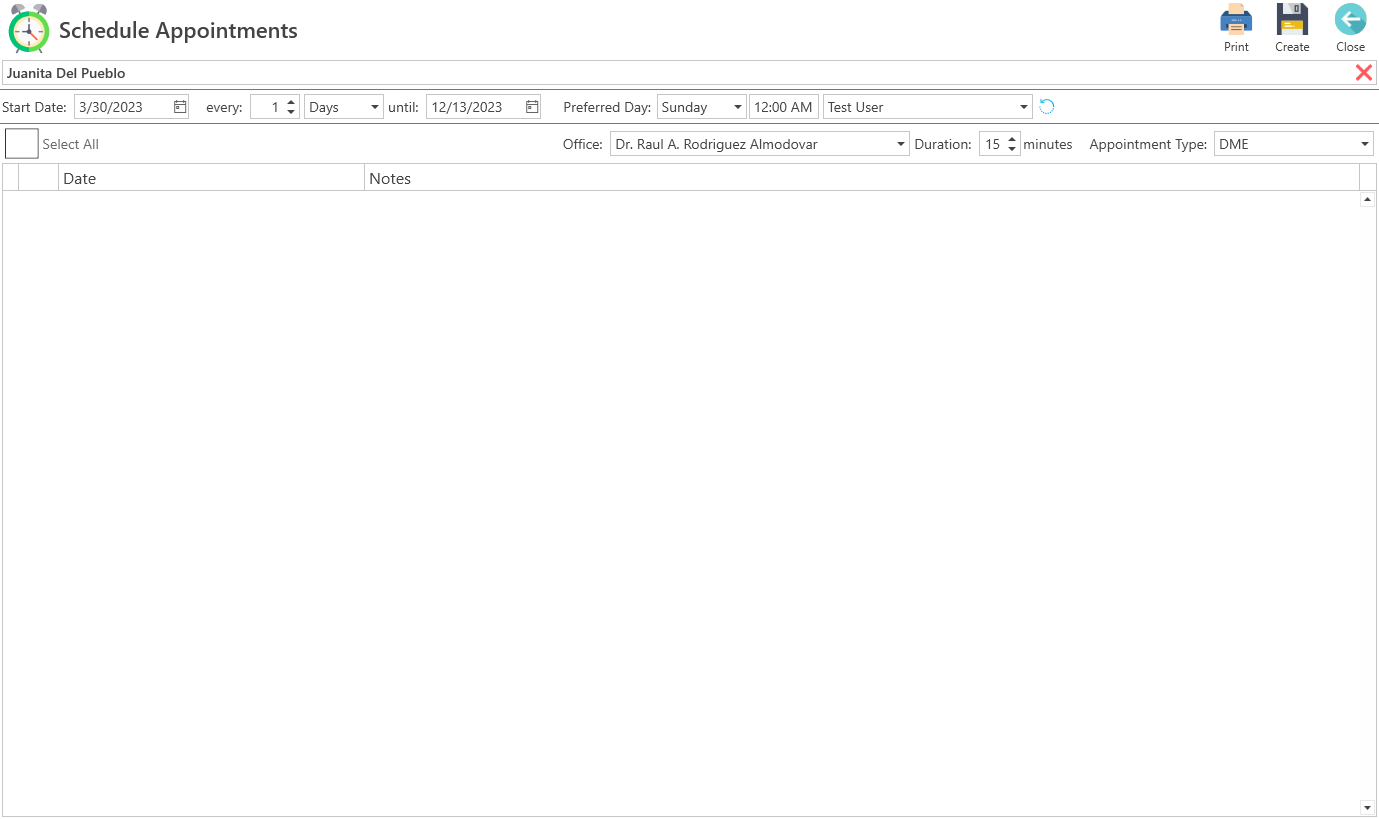Click the Date column header

211,178
